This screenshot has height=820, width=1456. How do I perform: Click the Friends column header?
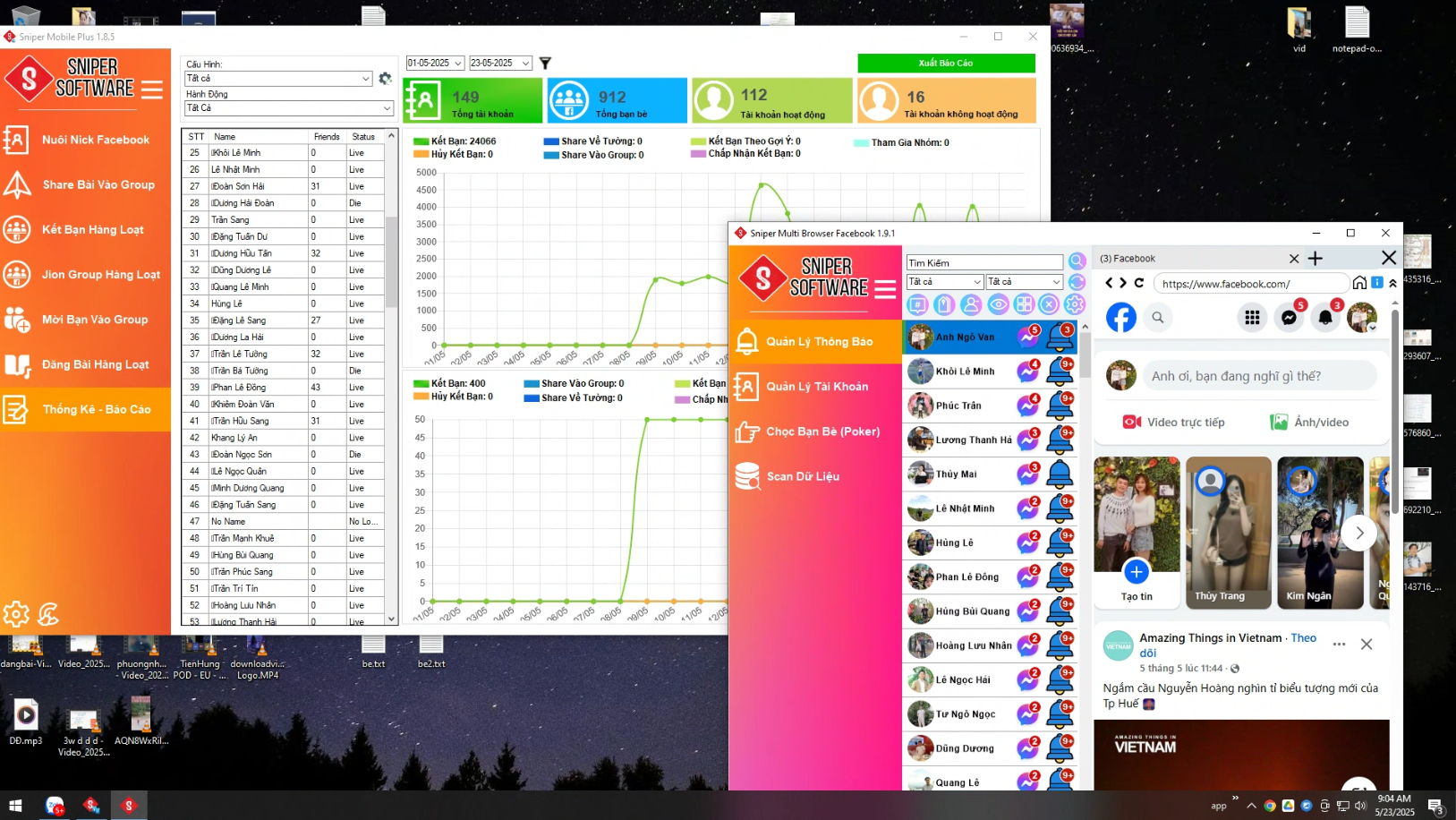click(x=327, y=137)
